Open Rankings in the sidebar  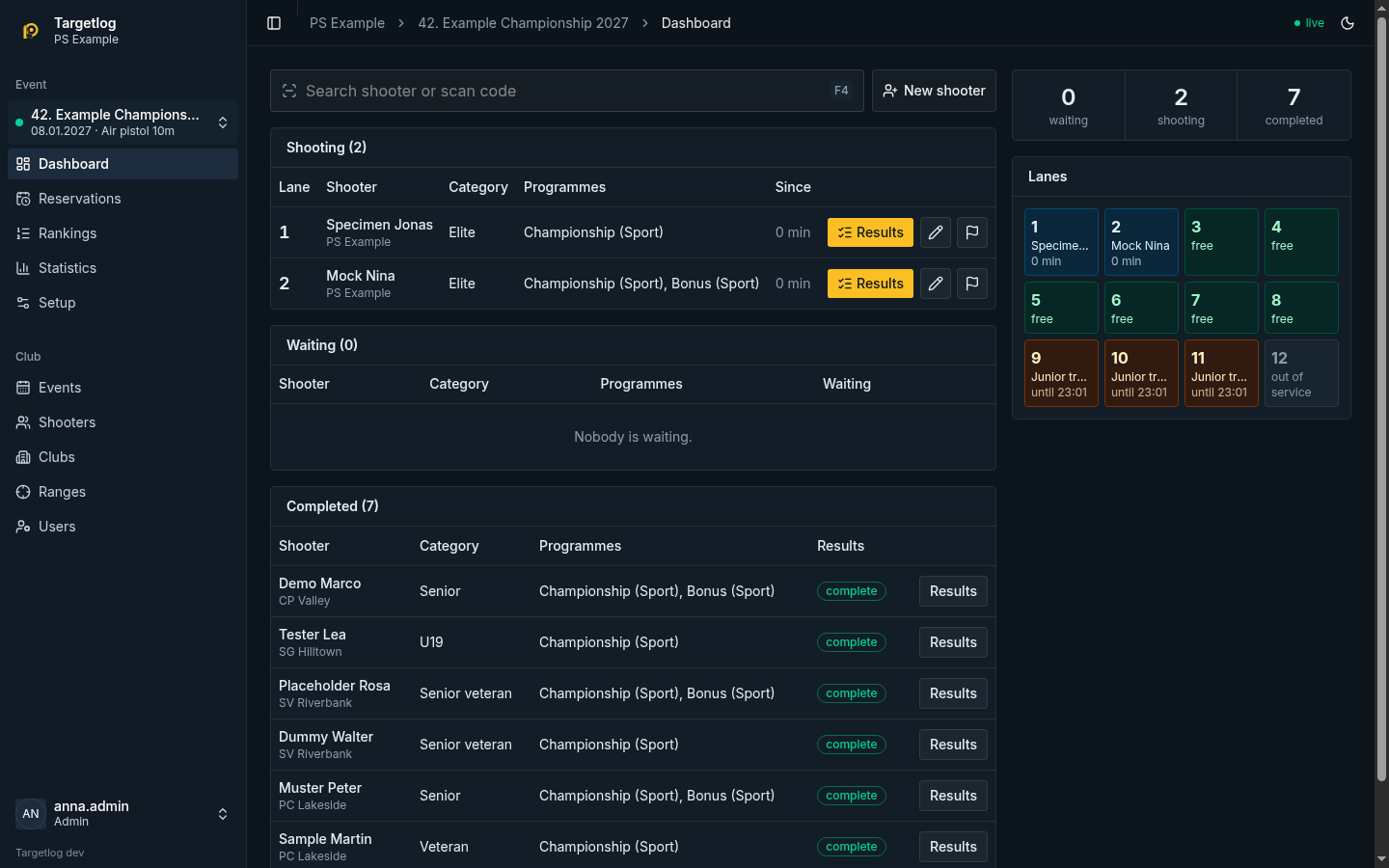(123, 233)
